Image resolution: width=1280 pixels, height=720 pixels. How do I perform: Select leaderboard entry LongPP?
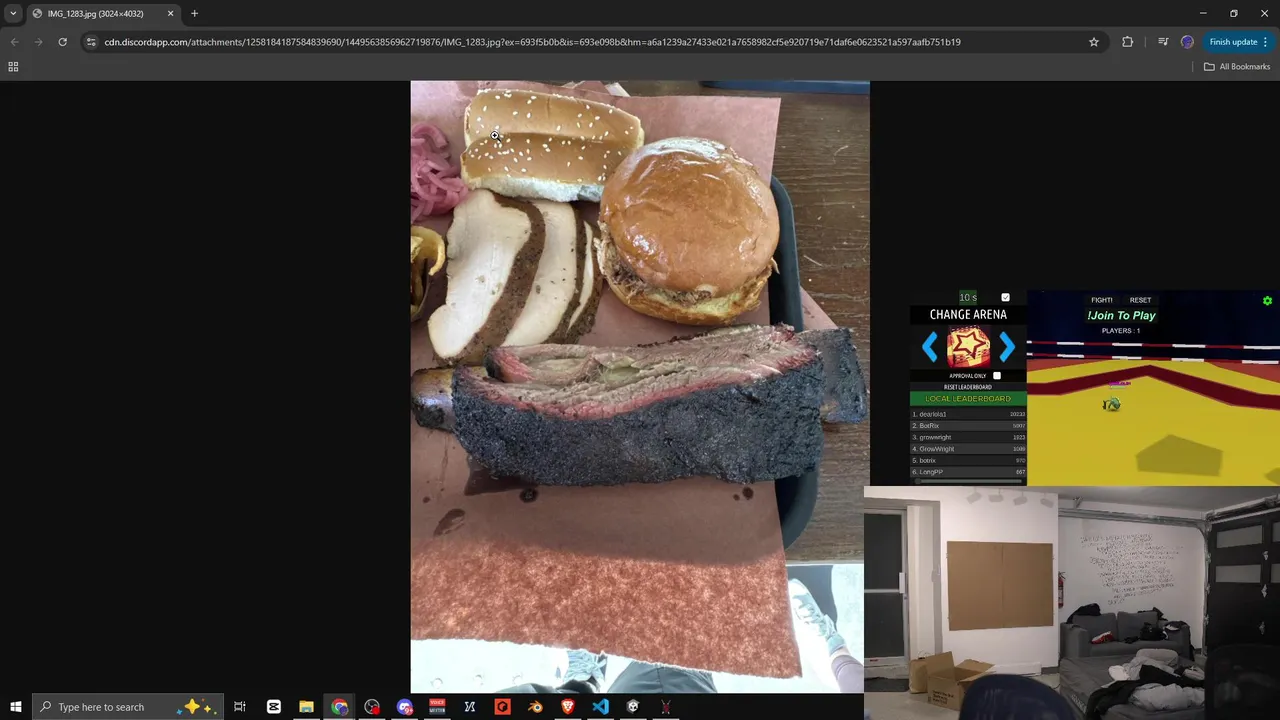pos(968,472)
